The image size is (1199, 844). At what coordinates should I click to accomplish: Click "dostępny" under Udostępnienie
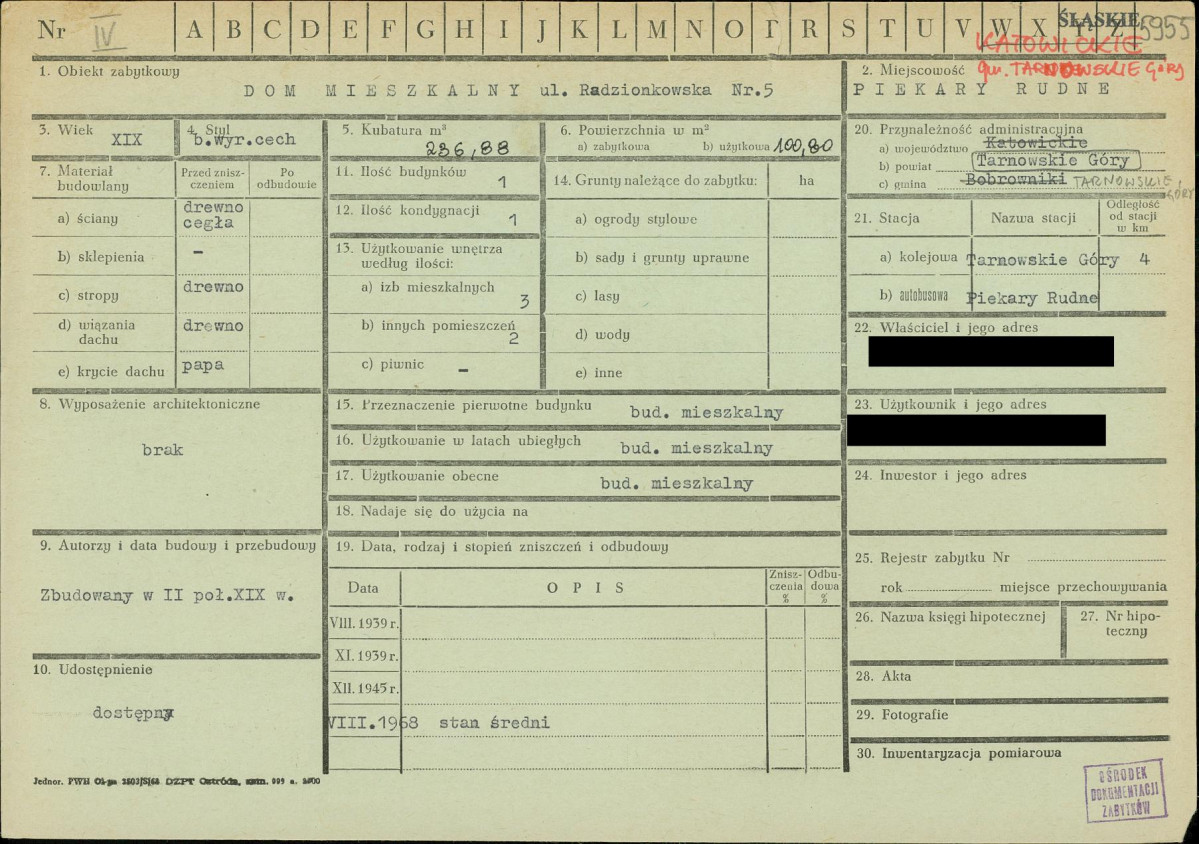point(133,713)
